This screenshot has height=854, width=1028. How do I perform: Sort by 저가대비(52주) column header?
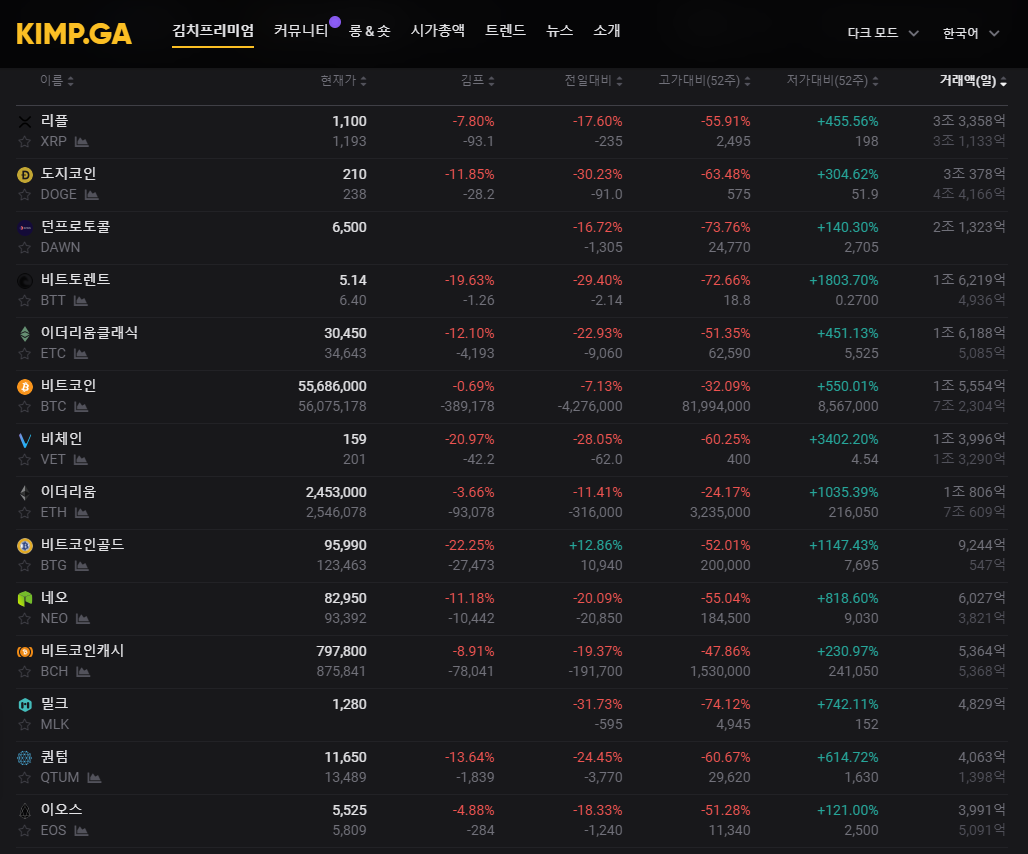click(x=833, y=81)
